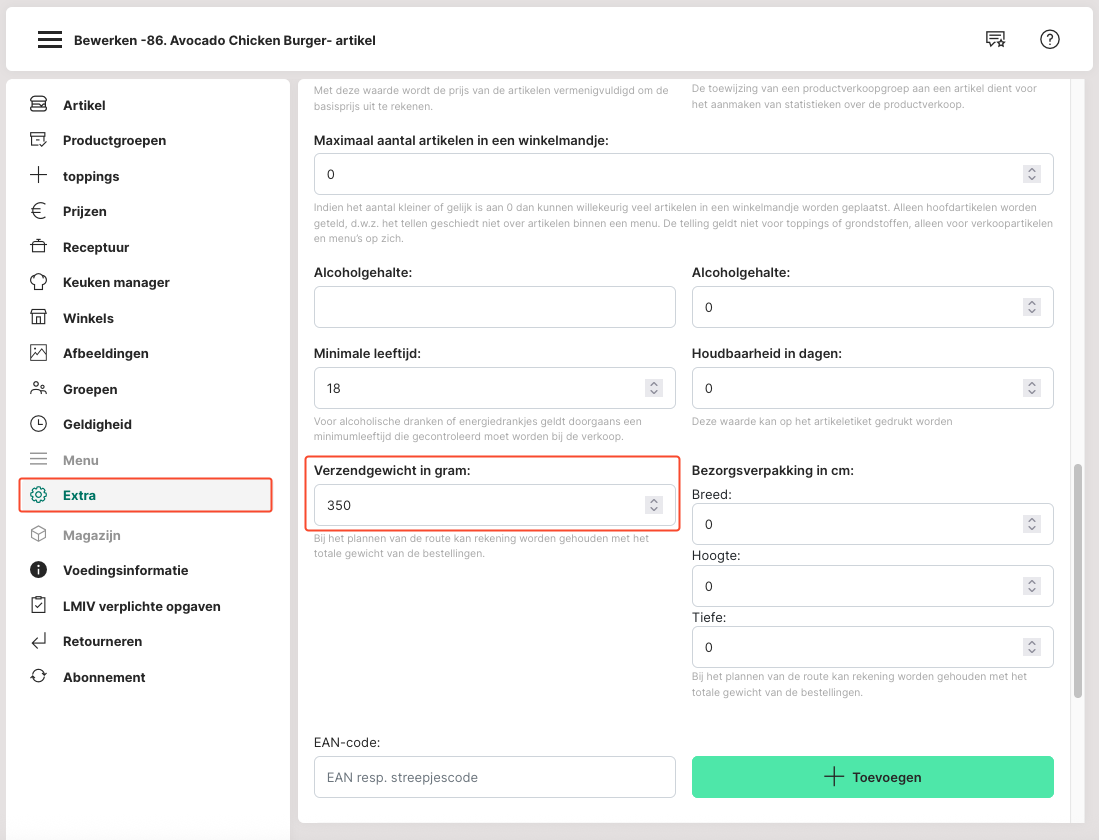This screenshot has width=1099, height=840.
Task: Adjust Houdbaarheid in dagen spinner arrows
Action: pyautogui.click(x=1031, y=388)
